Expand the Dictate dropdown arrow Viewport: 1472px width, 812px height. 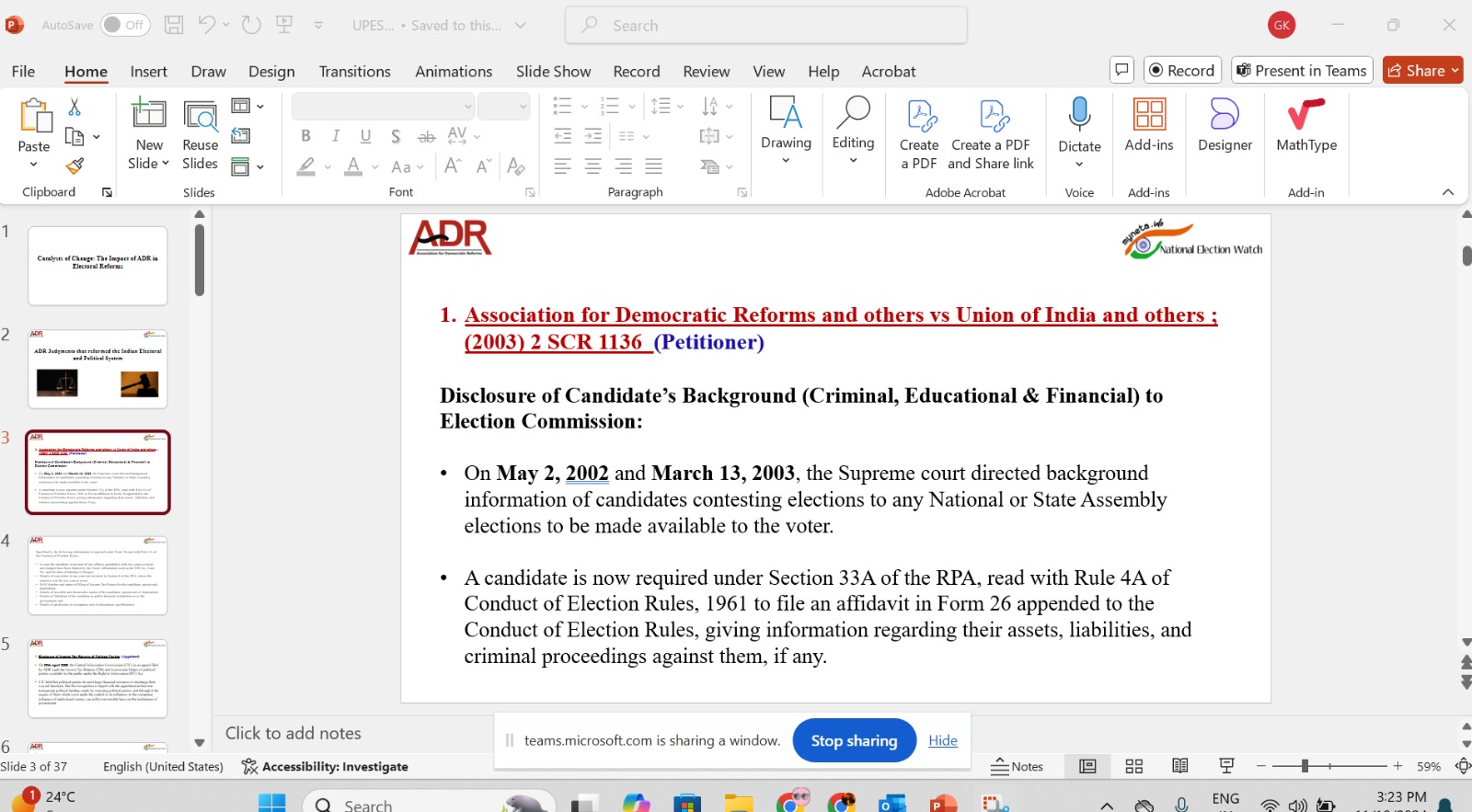click(x=1079, y=165)
